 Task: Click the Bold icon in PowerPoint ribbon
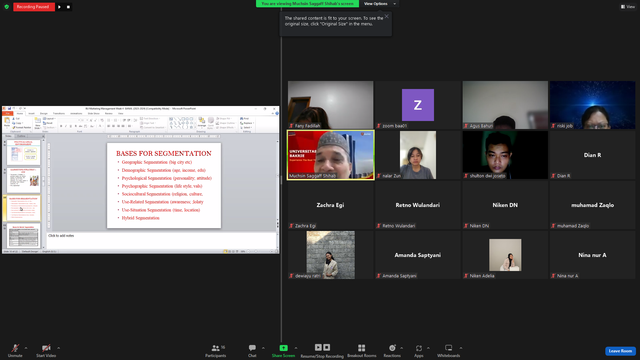tap(61, 126)
